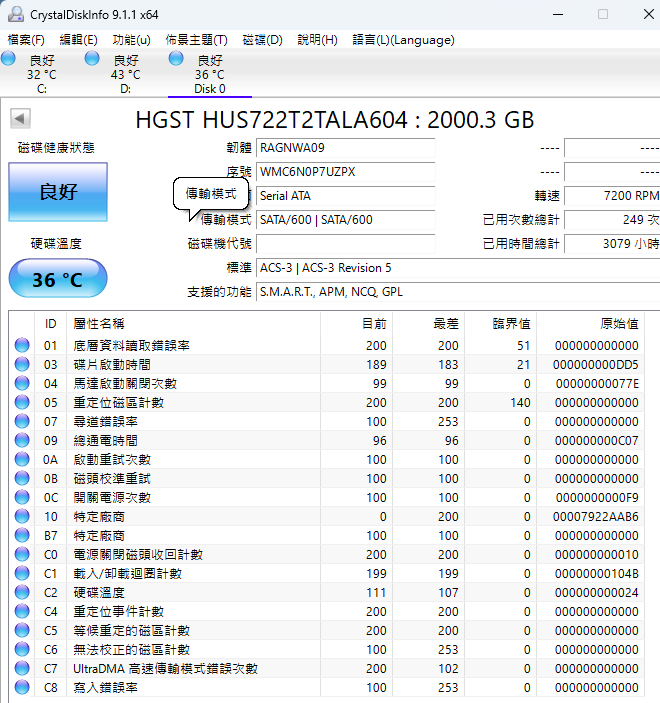Click the 屬性名稱 column header
The height and width of the screenshot is (703, 660).
coord(193,323)
